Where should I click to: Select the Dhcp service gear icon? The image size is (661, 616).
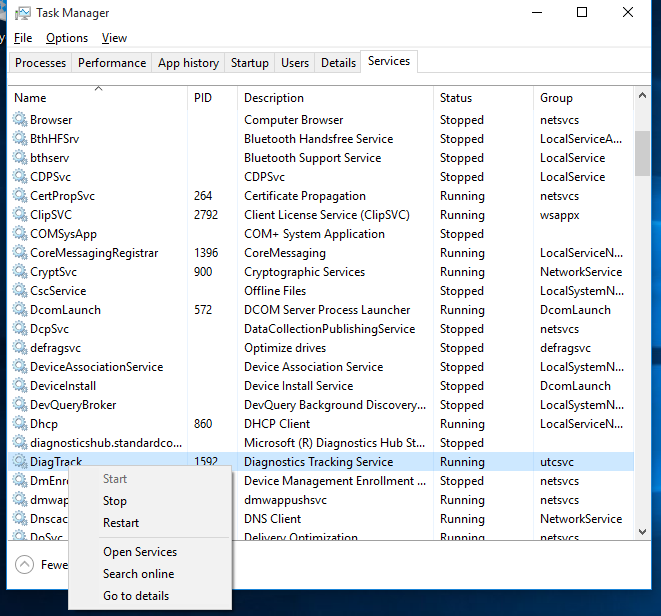coord(20,423)
